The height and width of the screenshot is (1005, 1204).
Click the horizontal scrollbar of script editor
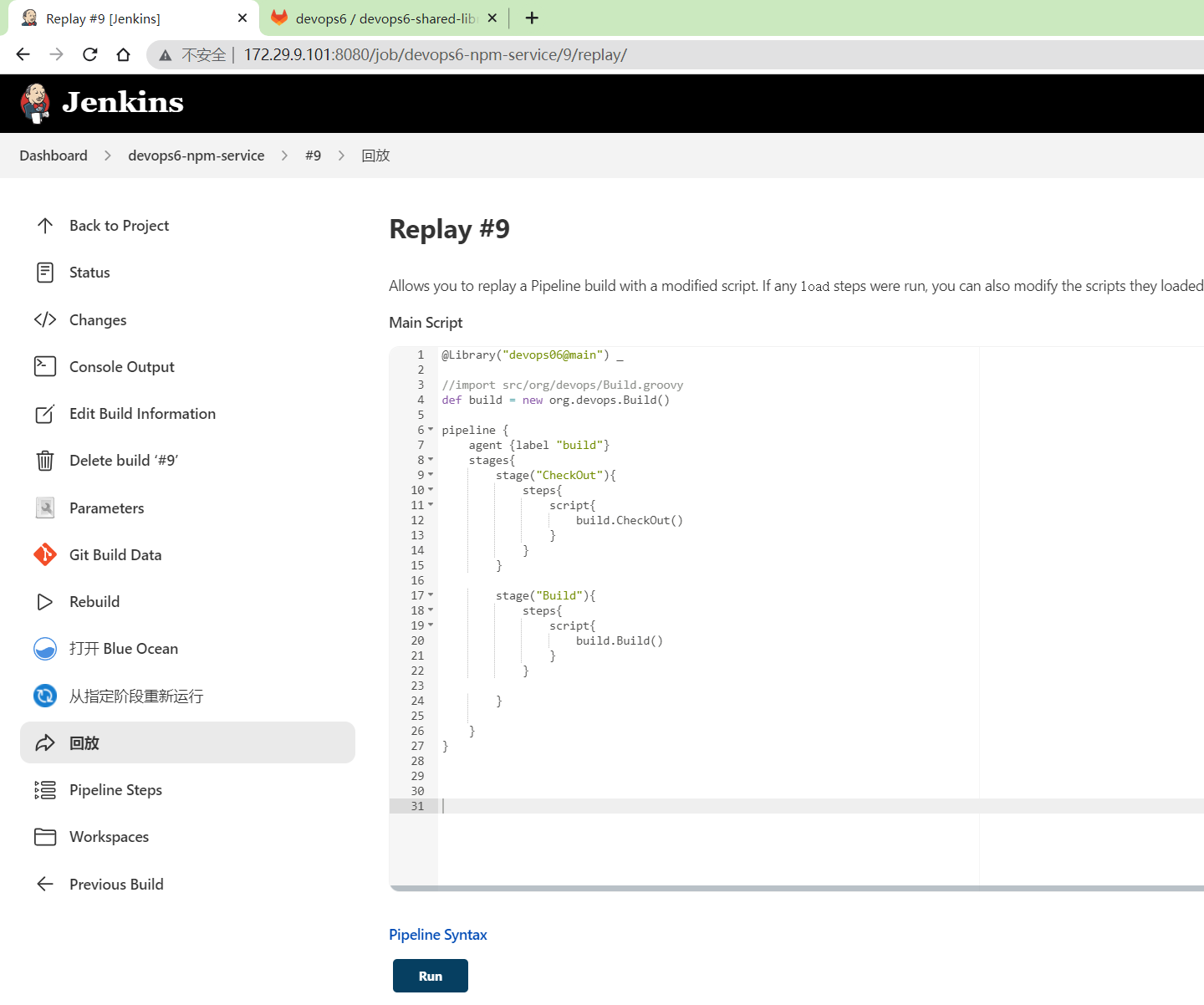796,888
